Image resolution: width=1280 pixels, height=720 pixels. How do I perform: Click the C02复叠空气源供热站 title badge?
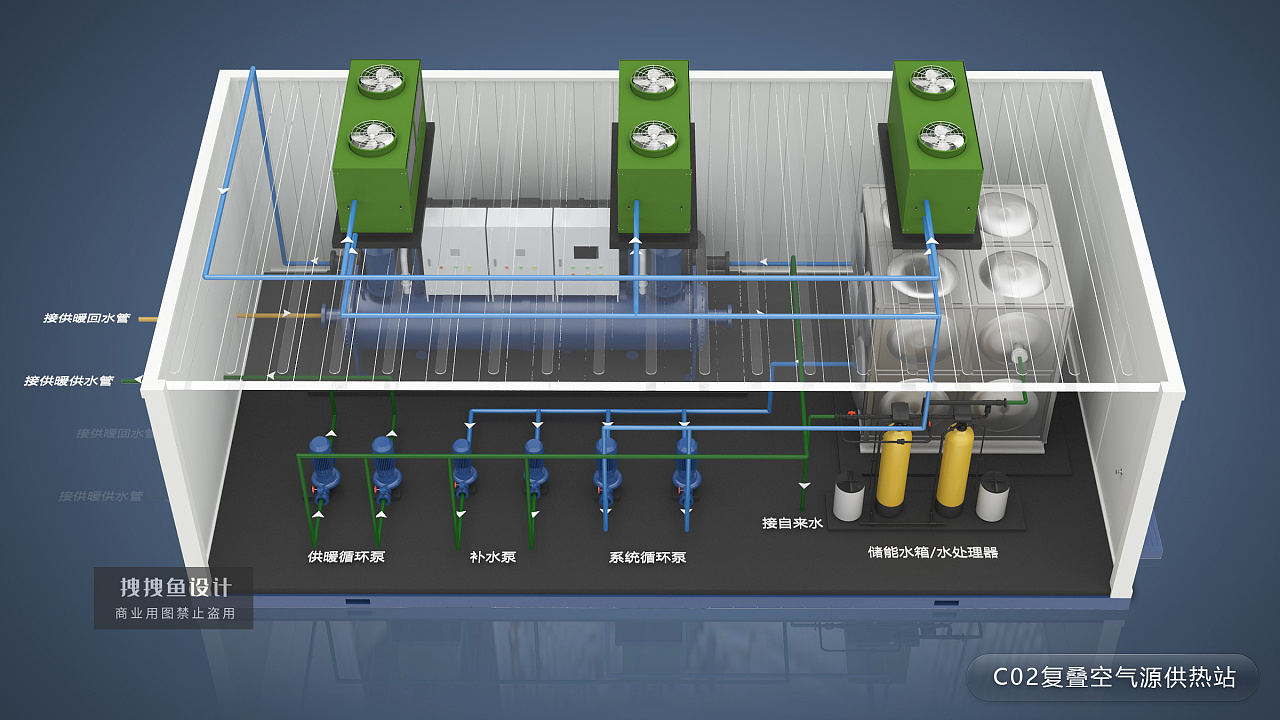click(x=1113, y=677)
